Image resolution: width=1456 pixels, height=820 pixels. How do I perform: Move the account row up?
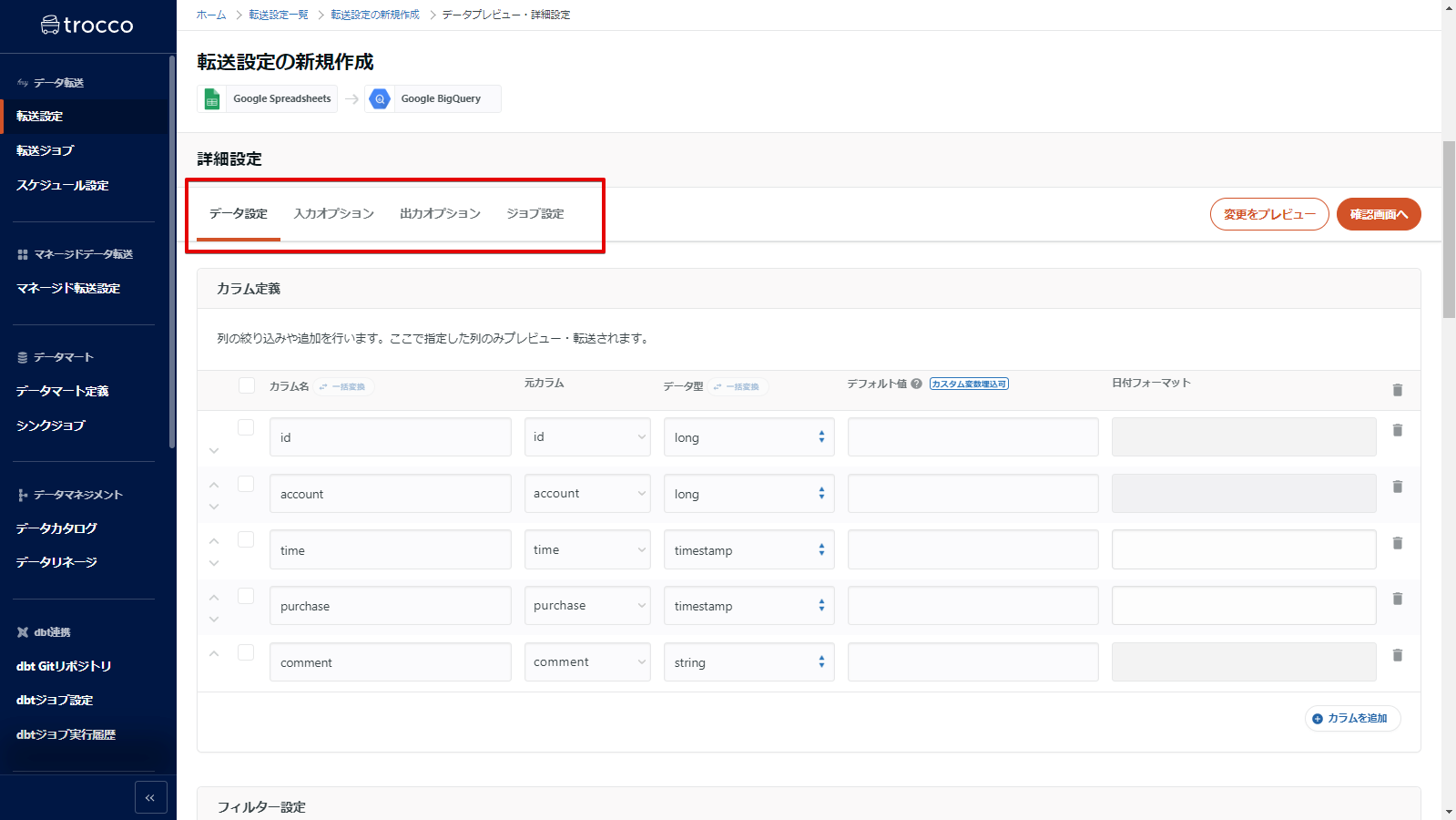[214, 485]
